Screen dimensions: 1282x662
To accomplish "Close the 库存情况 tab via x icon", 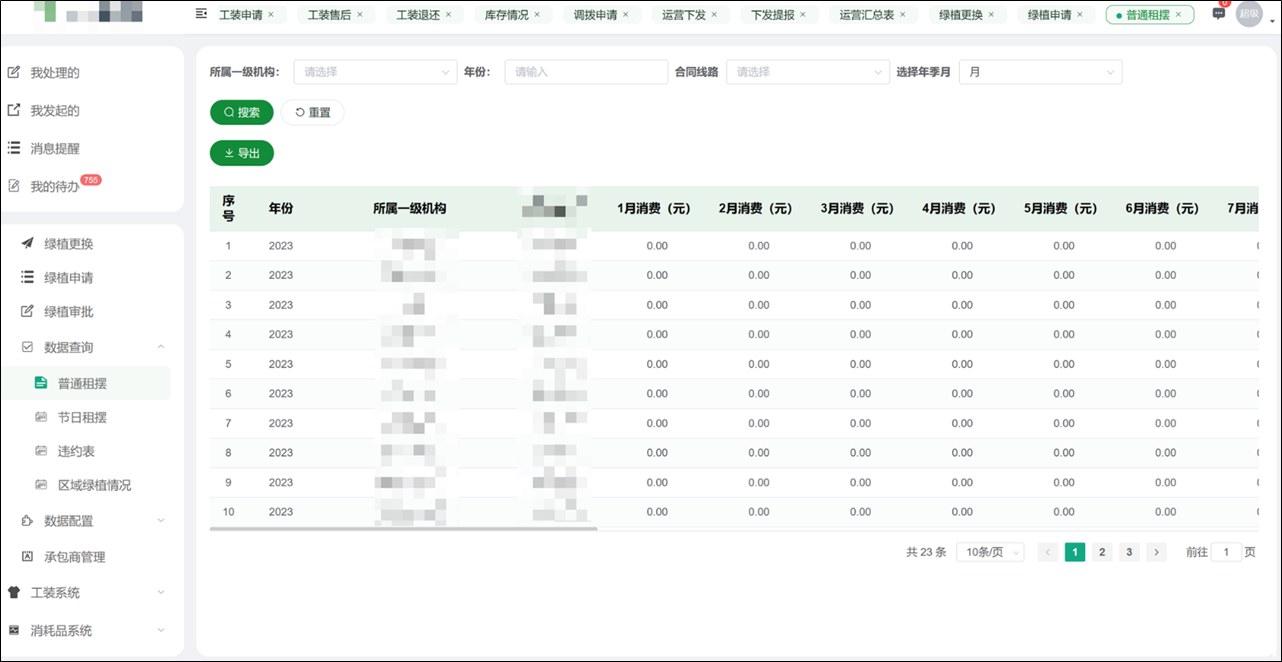I will pyautogui.click(x=537, y=15).
